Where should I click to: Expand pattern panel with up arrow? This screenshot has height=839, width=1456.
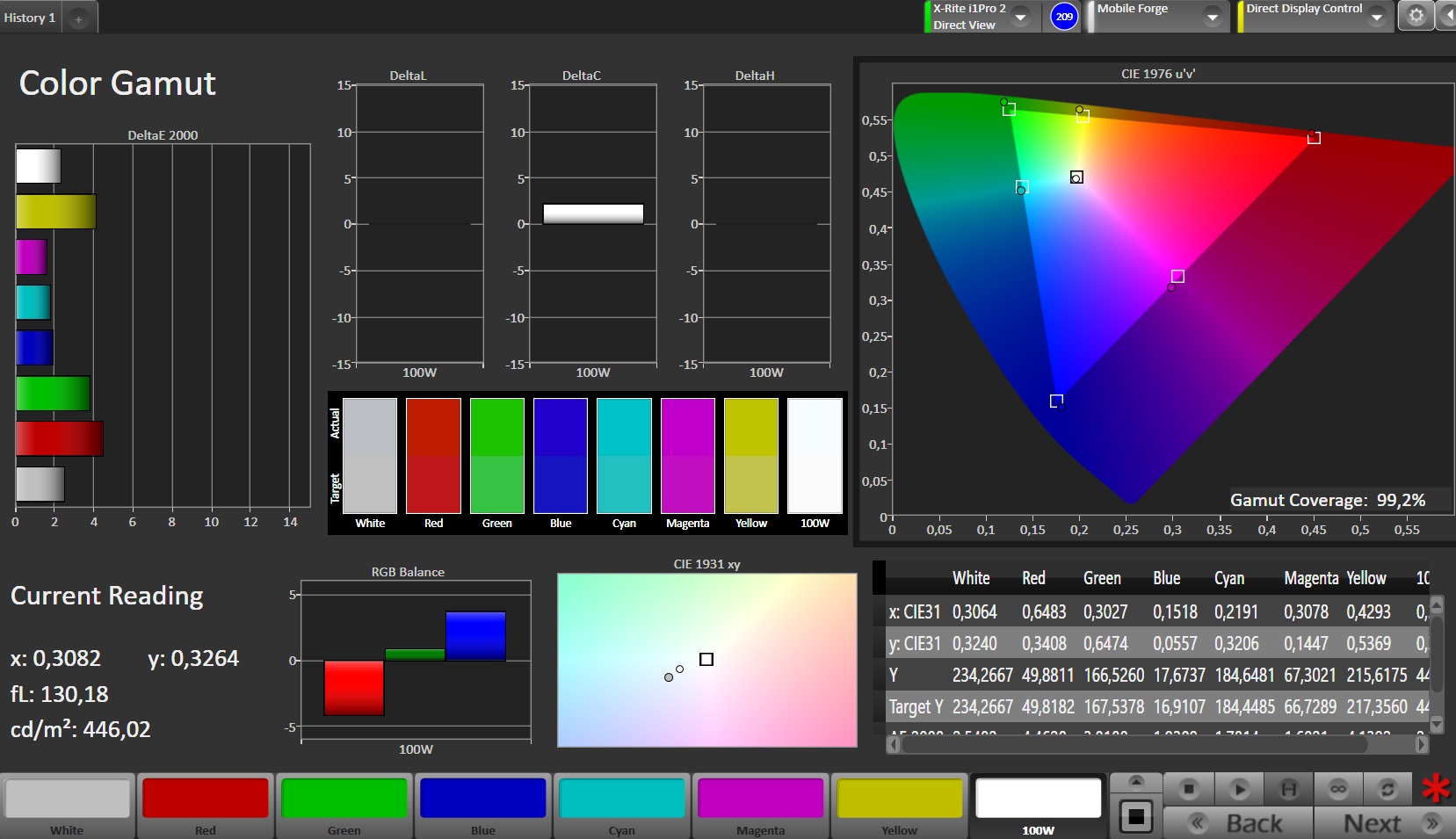pyautogui.click(x=1136, y=782)
